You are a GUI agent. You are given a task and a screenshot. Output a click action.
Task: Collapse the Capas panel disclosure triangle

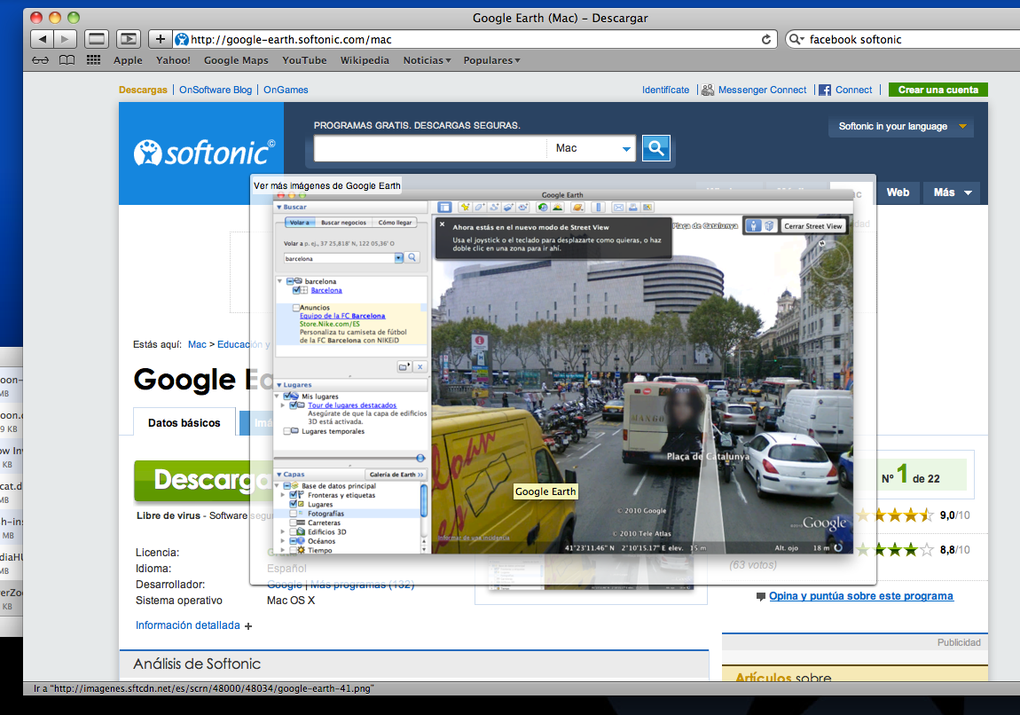(279, 474)
